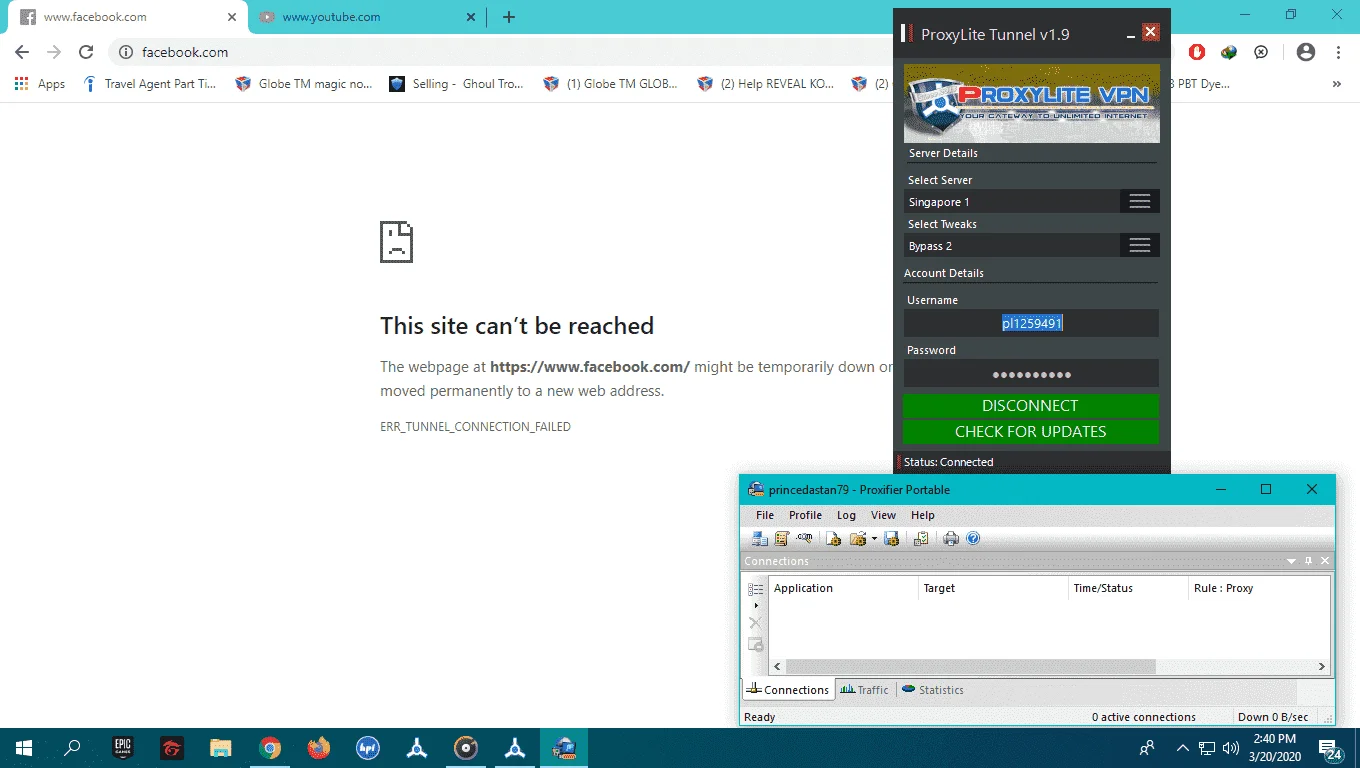
Task: Open the Apps bookmarks shortcut
Action: point(40,84)
